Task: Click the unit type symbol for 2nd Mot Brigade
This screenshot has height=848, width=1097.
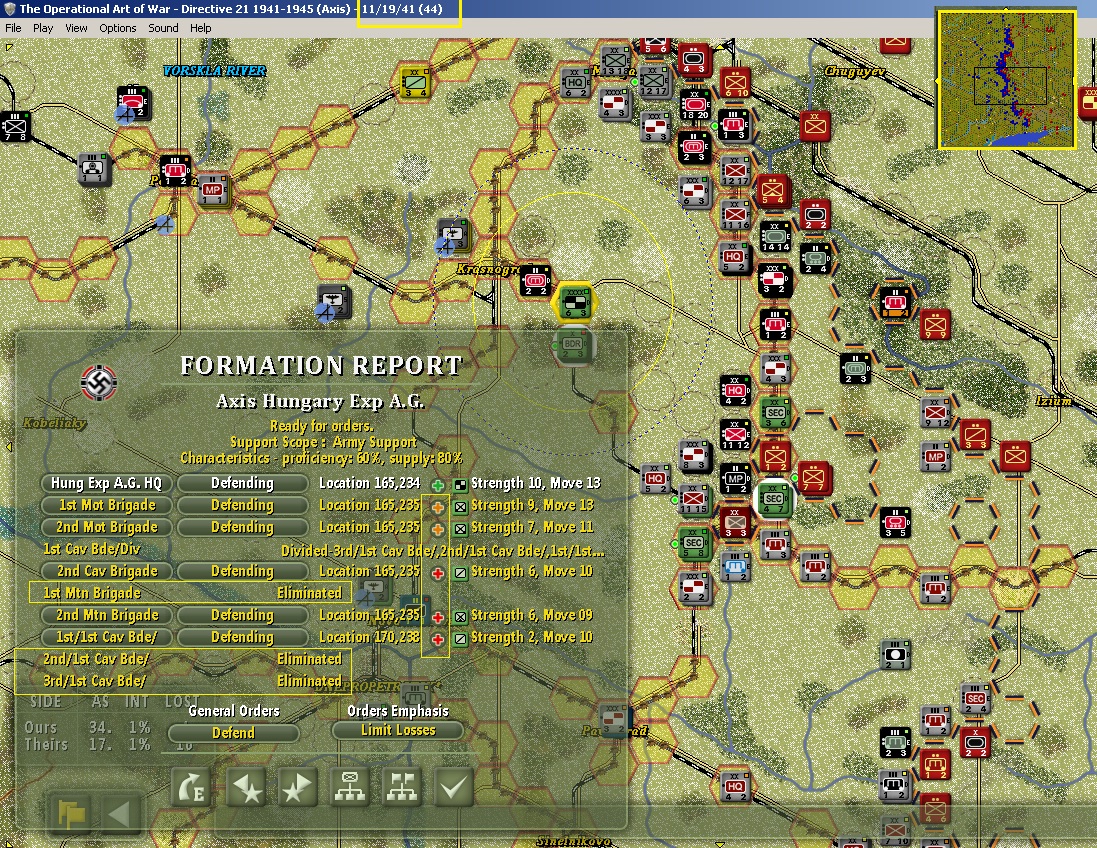Action: coord(460,529)
